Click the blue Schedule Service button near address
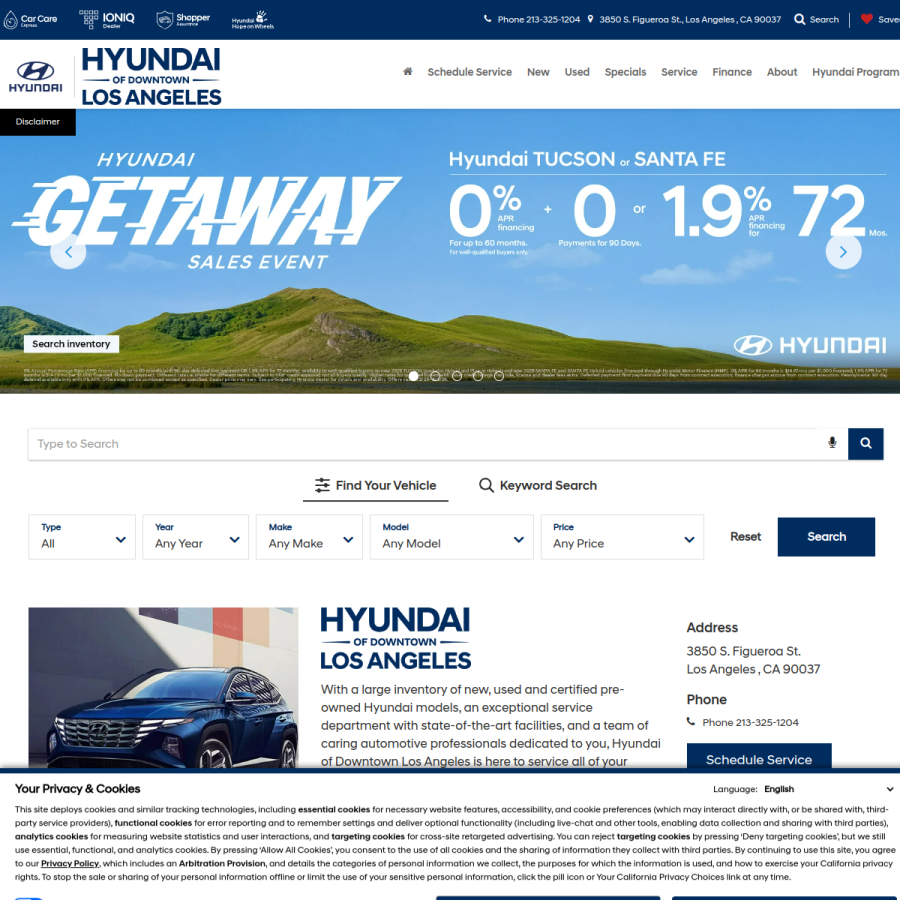900x900 pixels. coord(759,757)
